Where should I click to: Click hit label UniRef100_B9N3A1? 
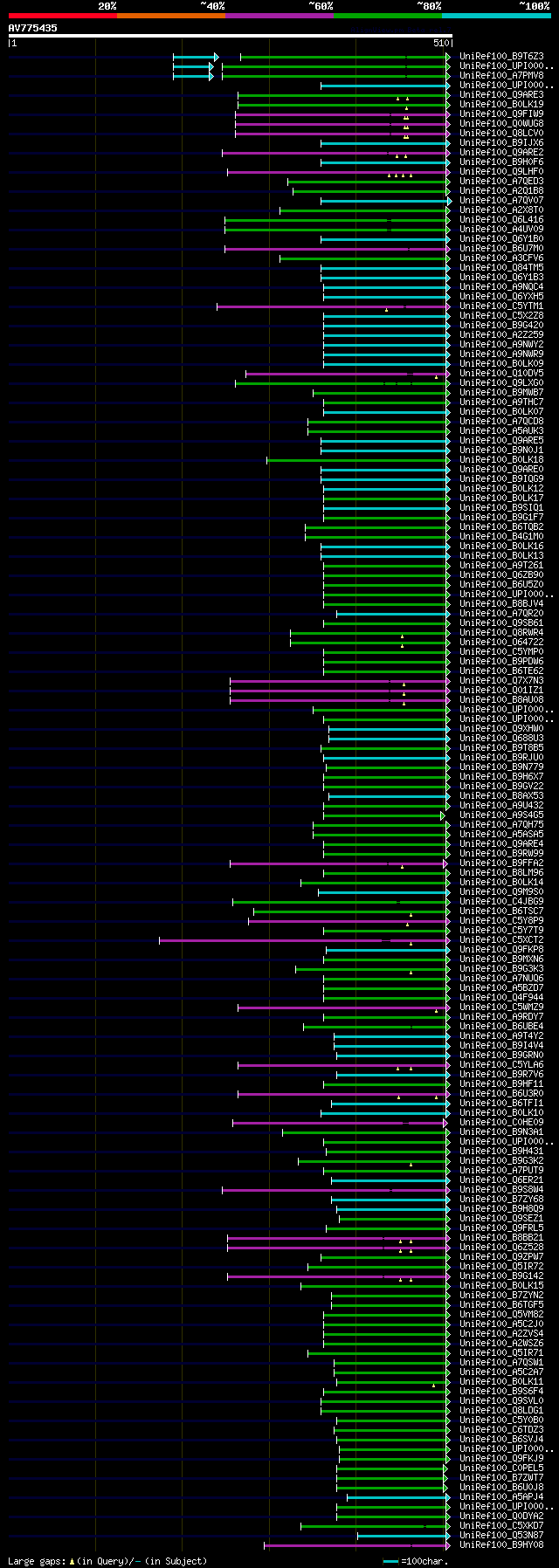(501, 1132)
